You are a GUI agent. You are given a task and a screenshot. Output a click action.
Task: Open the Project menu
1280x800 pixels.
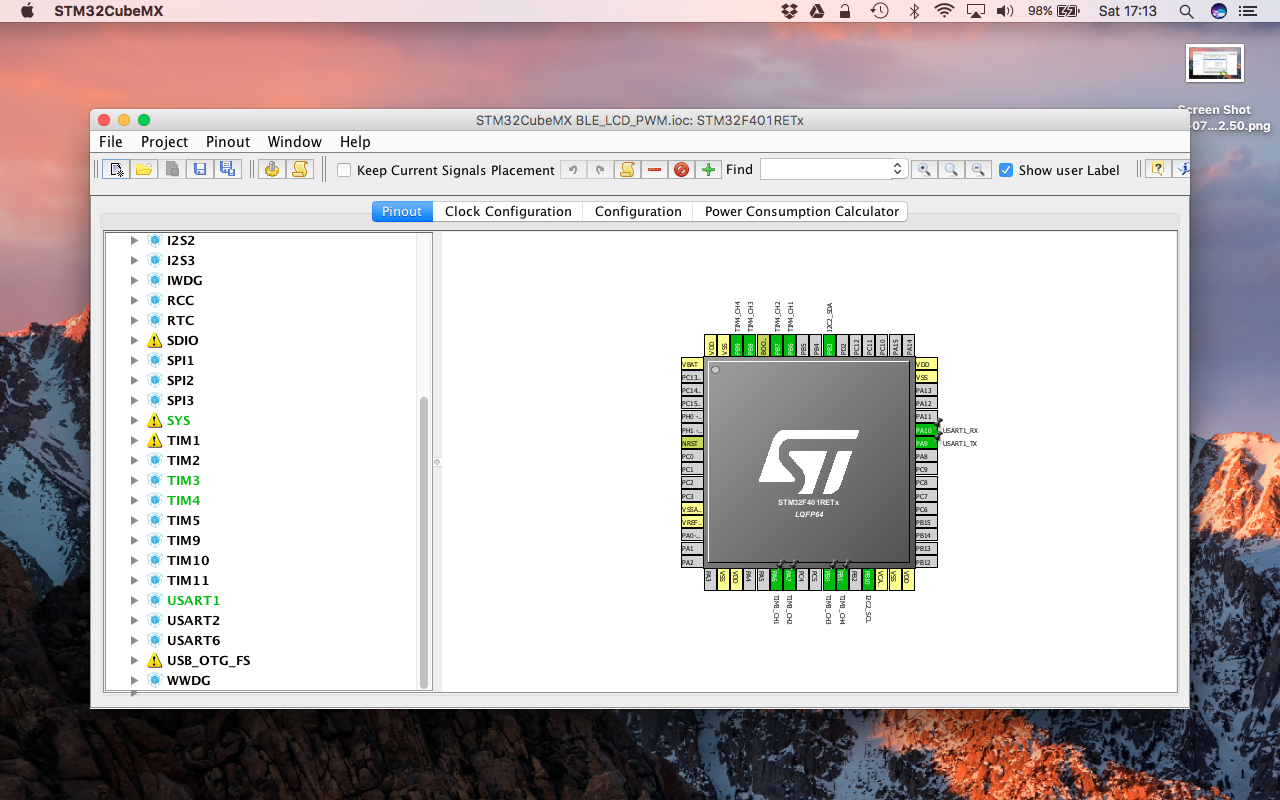[x=164, y=142]
